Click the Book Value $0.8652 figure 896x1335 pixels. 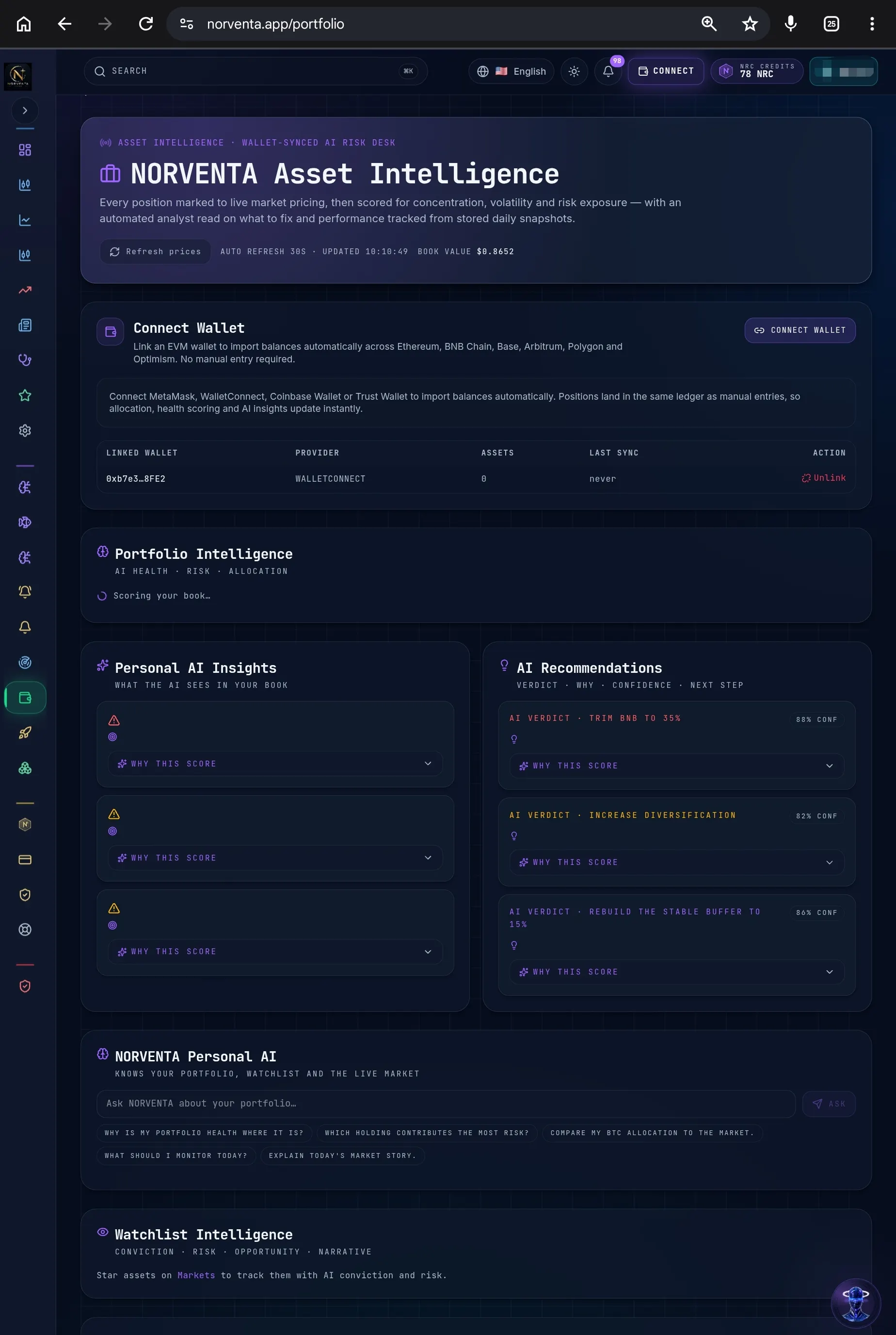(x=495, y=252)
